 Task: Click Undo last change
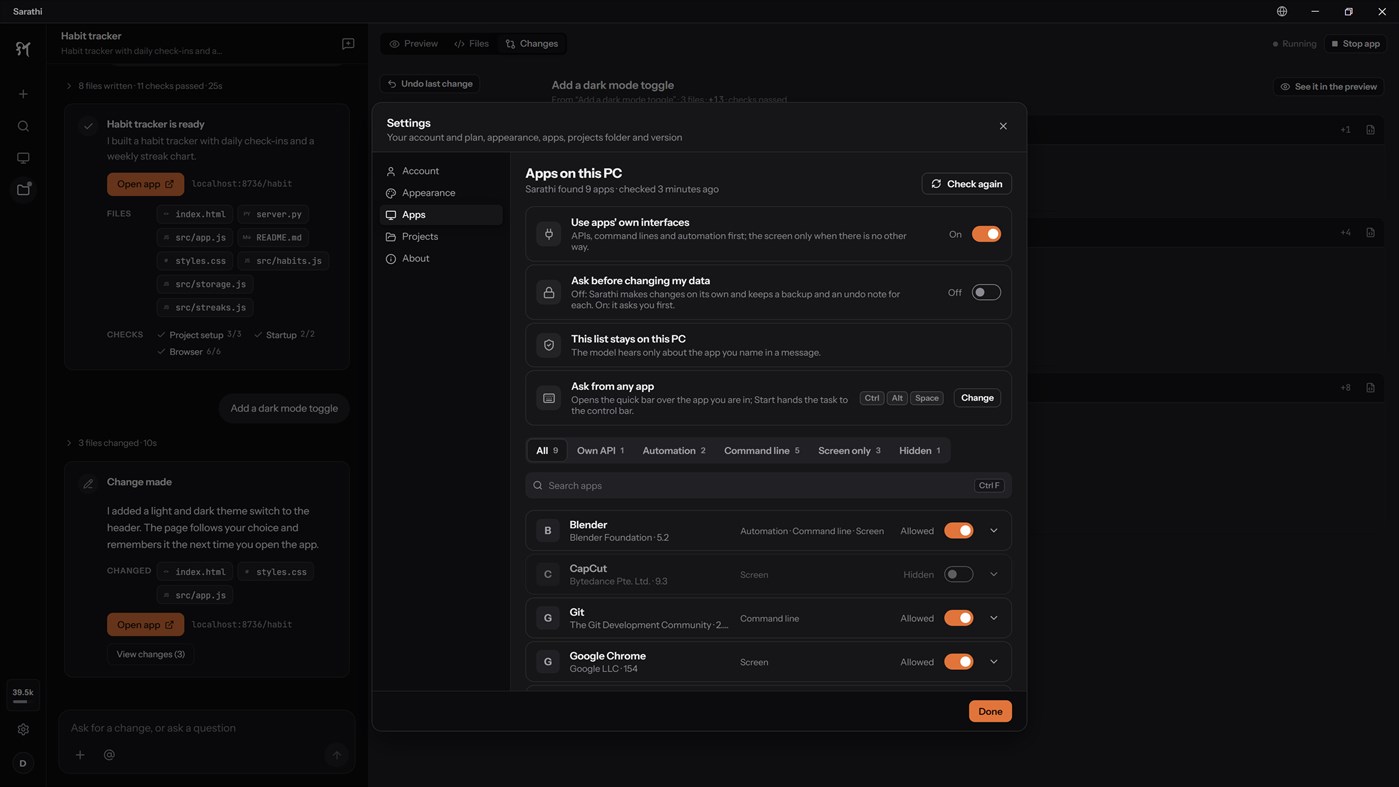430,84
